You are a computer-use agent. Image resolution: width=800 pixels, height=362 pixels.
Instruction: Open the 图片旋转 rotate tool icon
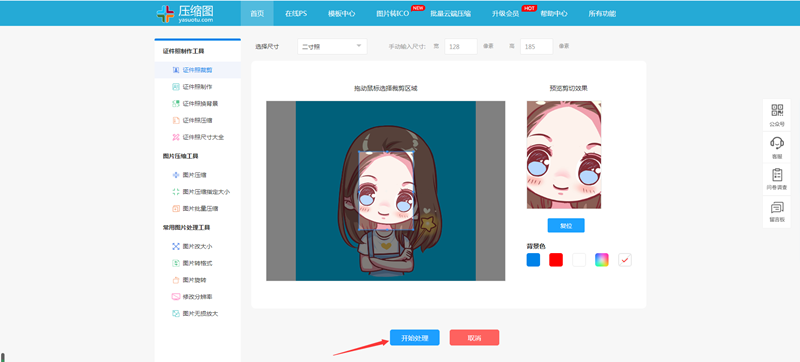click(x=176, y=280)
